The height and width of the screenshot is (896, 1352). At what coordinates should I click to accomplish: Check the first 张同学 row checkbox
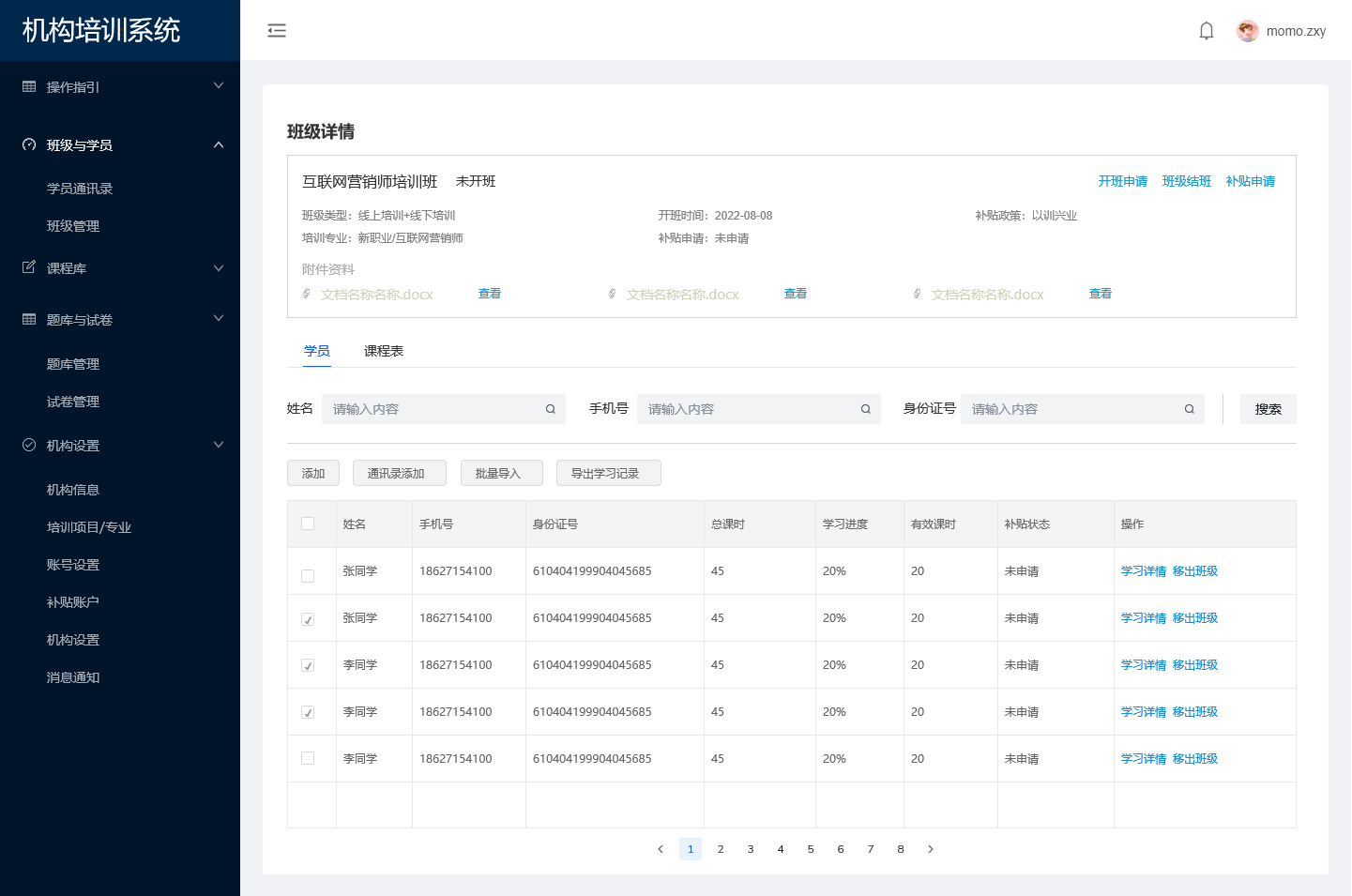click(x=308, y=576)
